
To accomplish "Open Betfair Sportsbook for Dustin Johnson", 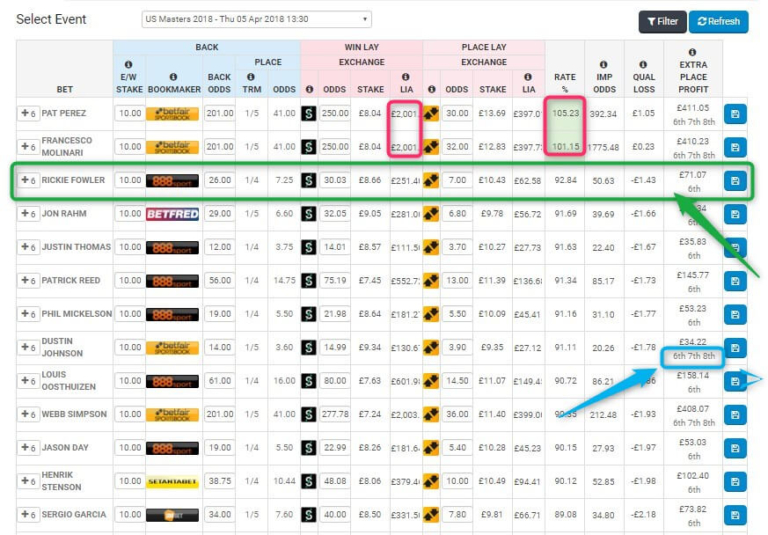I will point(172,348).
